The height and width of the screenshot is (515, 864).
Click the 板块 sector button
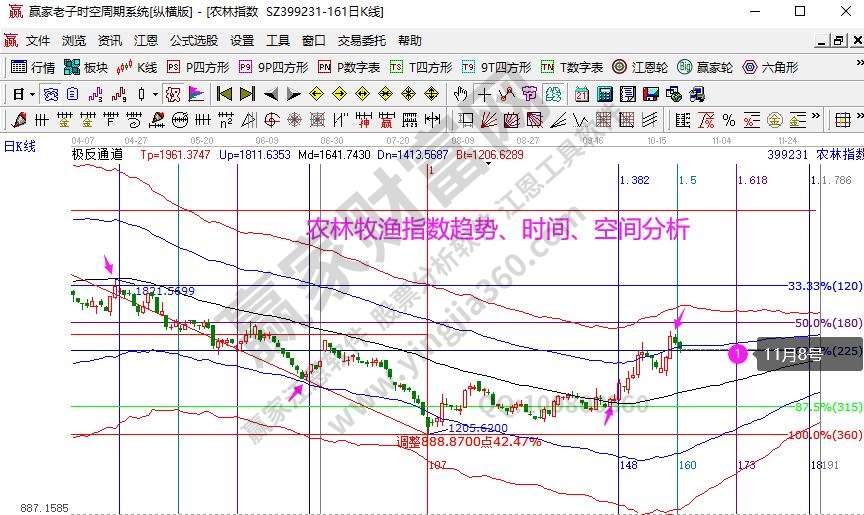[86, 68]
